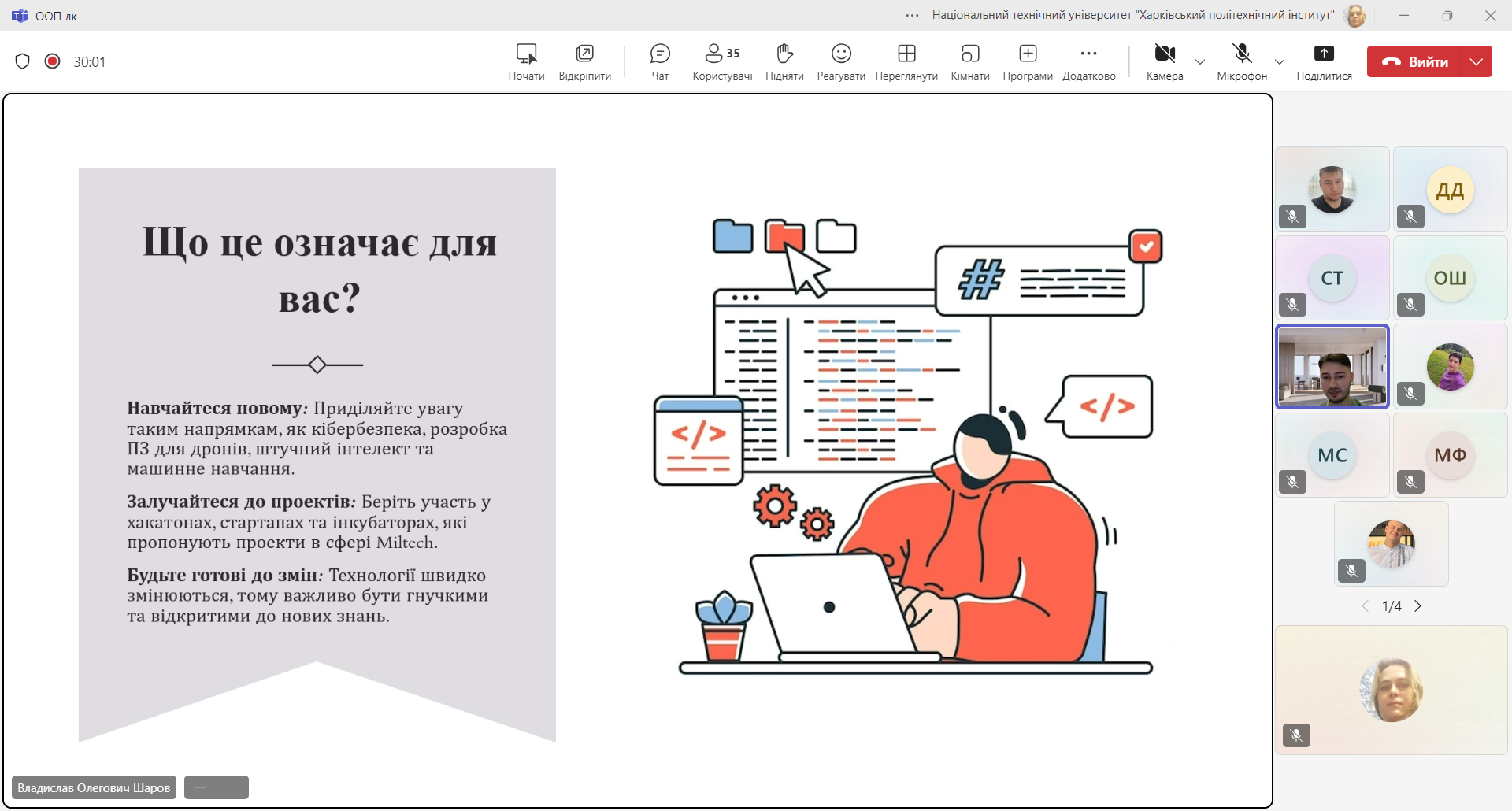This screenshot has height=811, width=1512.
Task: Maximize the Teams meeting window
Action: (1447, 16)
